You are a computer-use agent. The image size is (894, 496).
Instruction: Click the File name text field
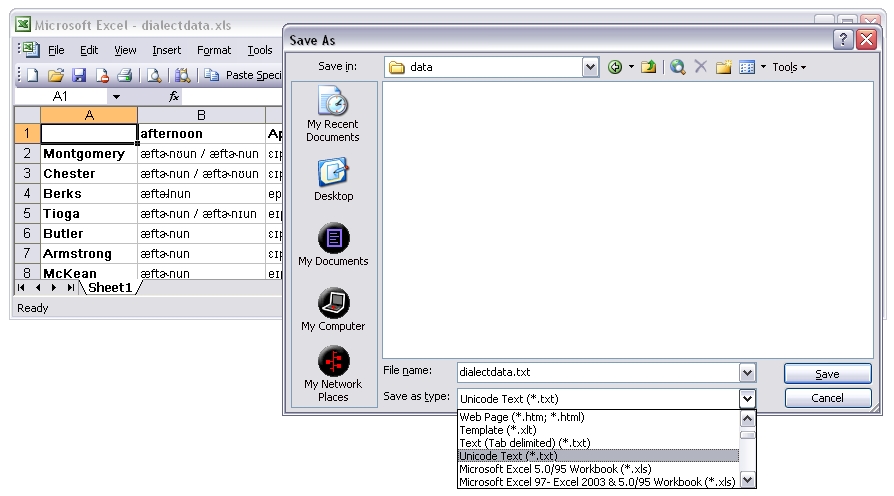(x=597, y=373)
